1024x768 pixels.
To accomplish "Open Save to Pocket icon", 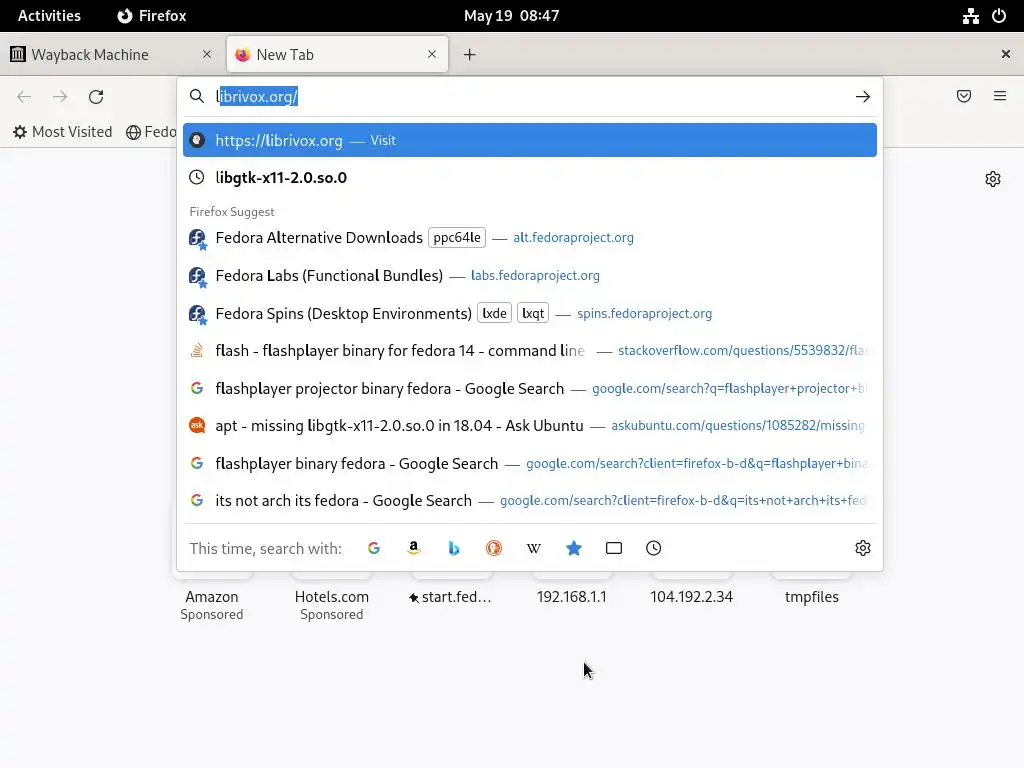I will (964, 97).
